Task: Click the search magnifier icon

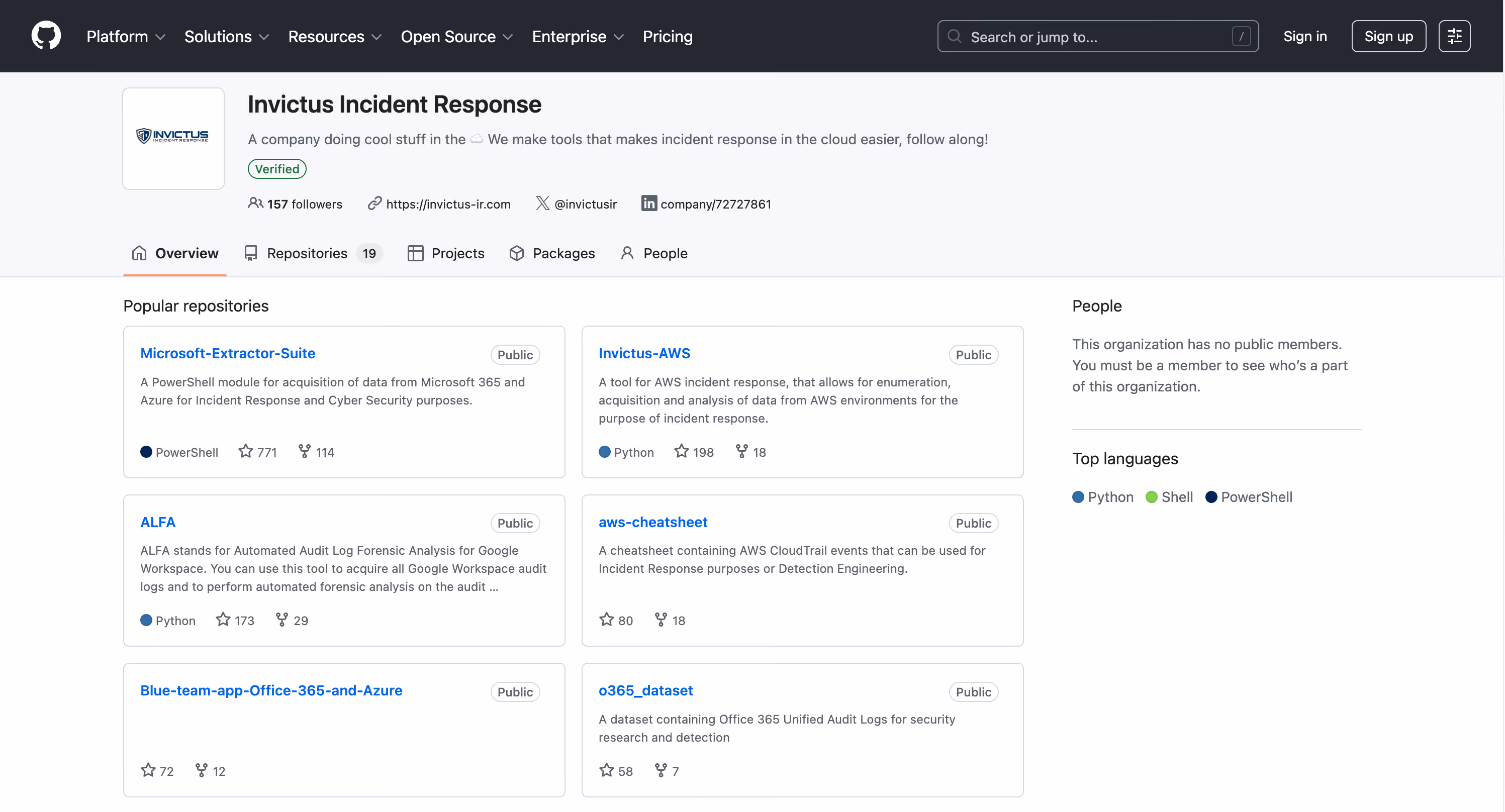Action: pos(955,36)
